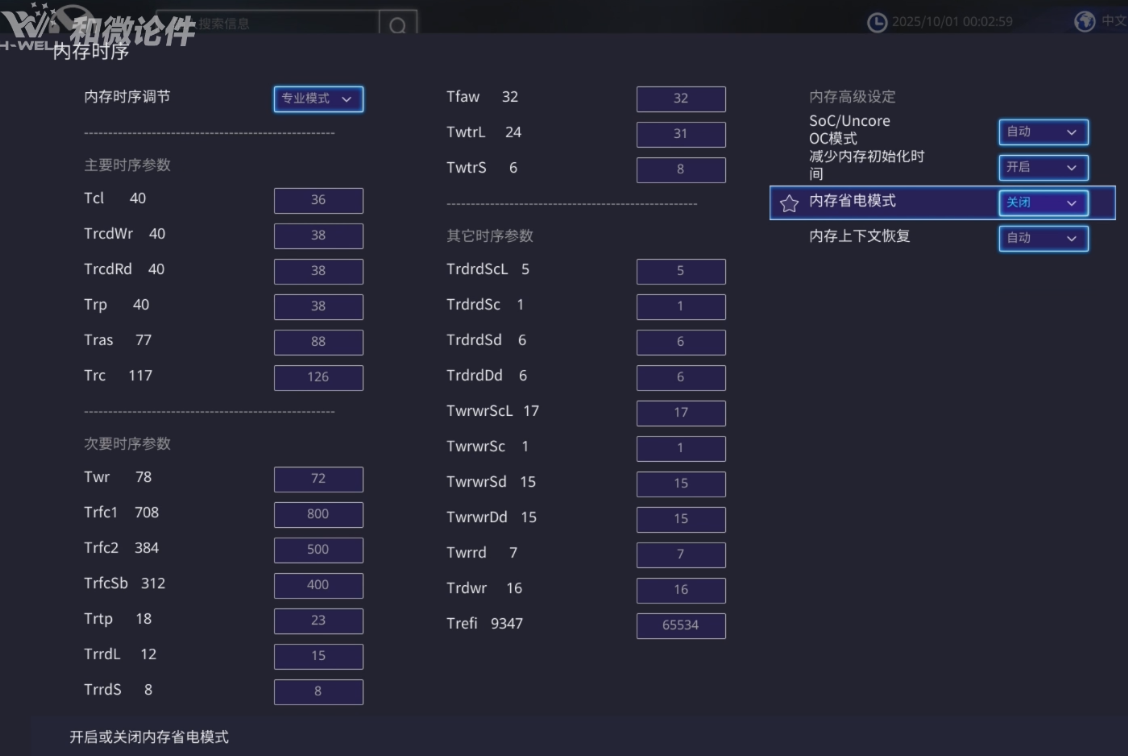Click the date and time text
Image resolution: width=1128 pixels, height=756 pixels.
point(952,22)
